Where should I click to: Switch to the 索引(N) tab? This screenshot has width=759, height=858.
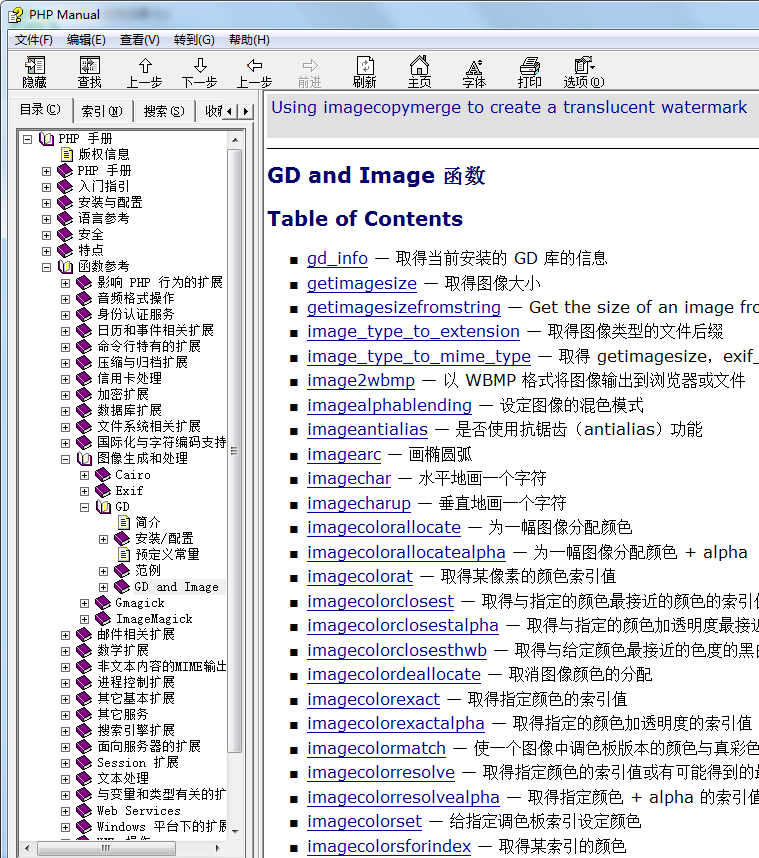tap(102, 111)
